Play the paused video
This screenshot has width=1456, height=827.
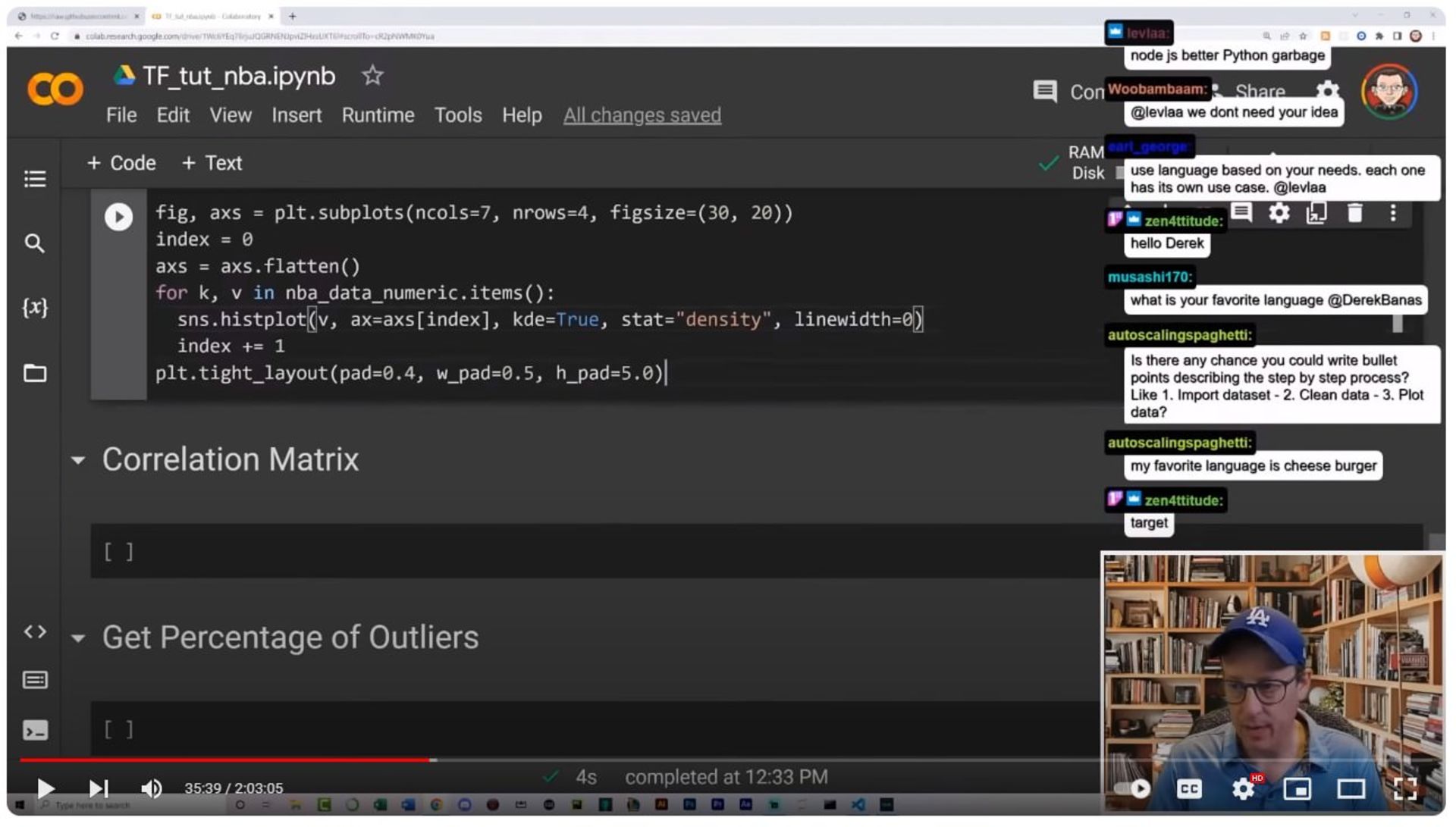click(45, 788)
